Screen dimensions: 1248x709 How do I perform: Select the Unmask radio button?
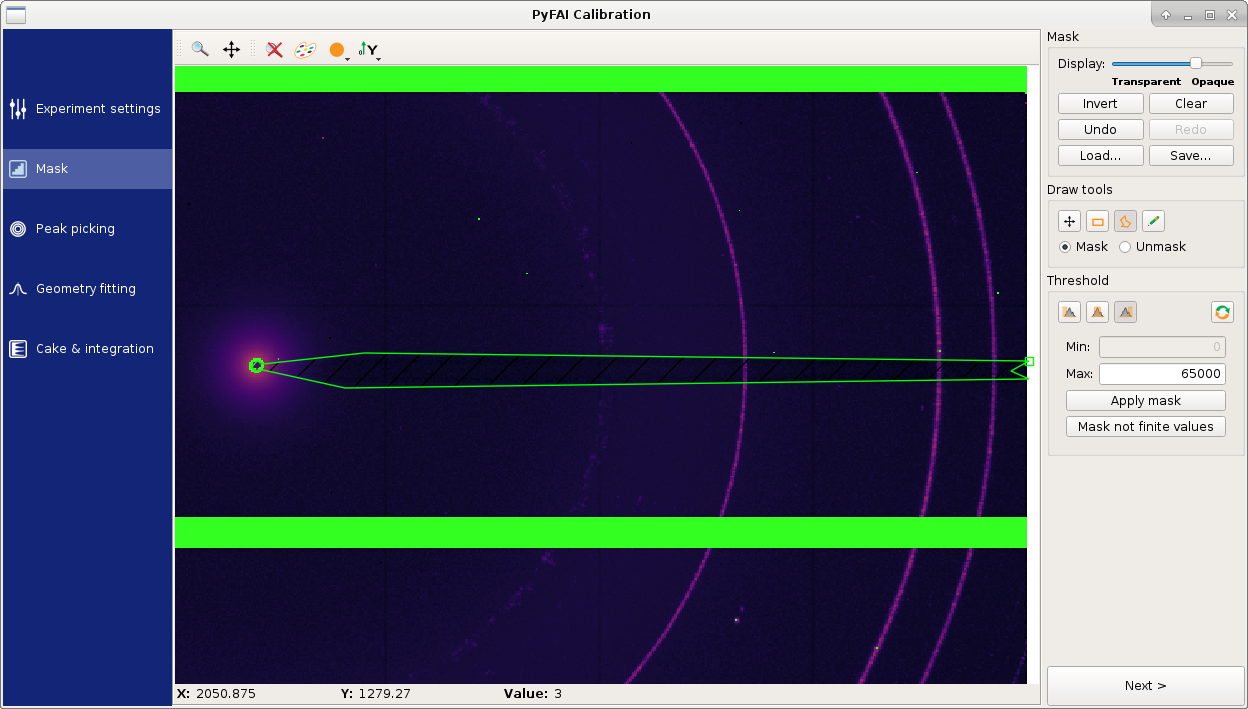(x=1152, y=247)
